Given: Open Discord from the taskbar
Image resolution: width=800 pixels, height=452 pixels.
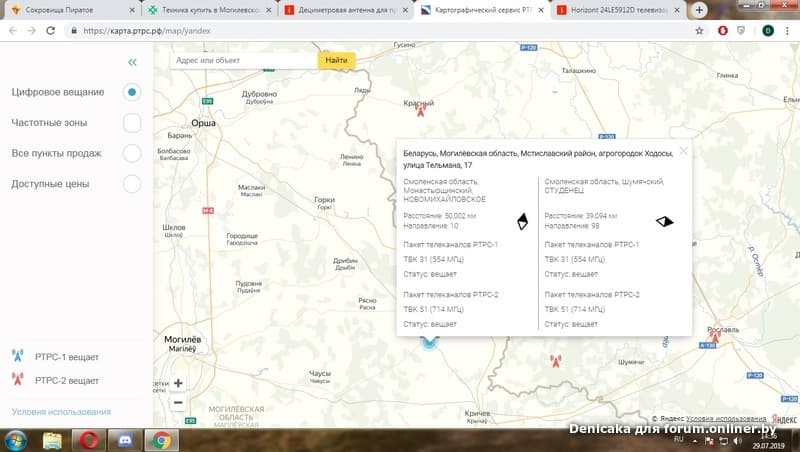Looking at the screenshot, I should click(125, 441).
